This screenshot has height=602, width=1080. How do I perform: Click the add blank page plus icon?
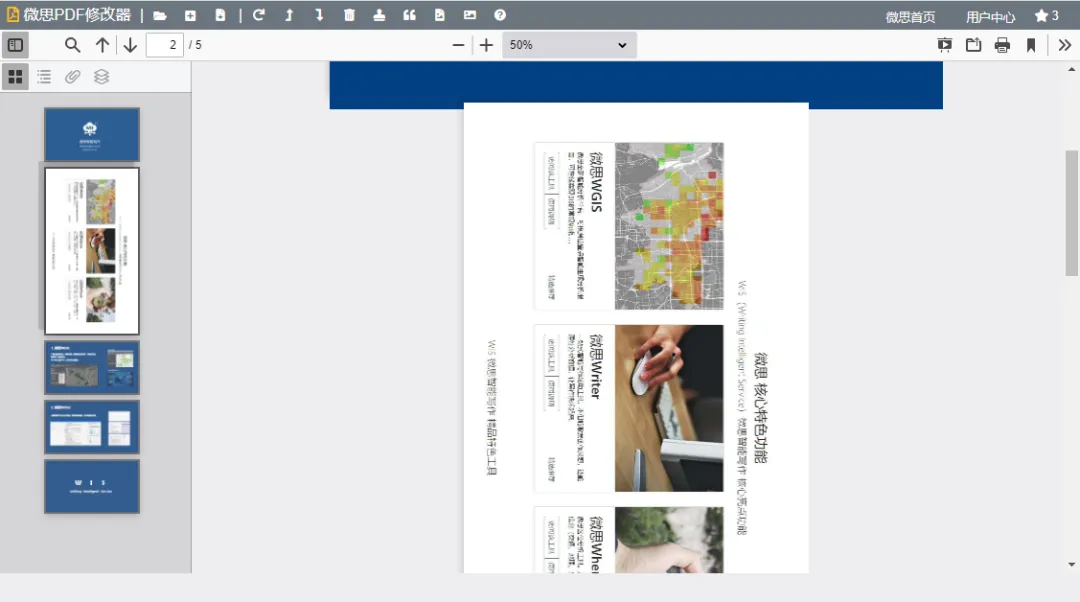tap(190, 15)
